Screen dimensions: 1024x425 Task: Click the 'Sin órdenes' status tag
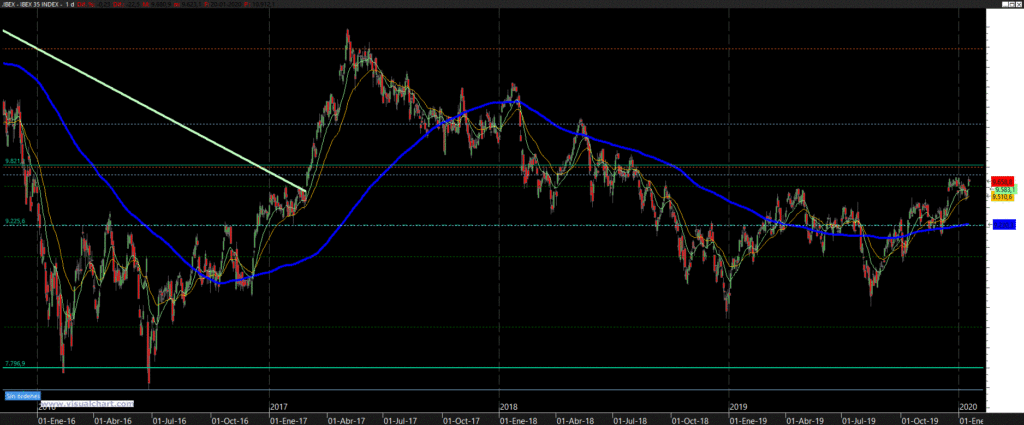pyautogui.click(x=23, y=395)
